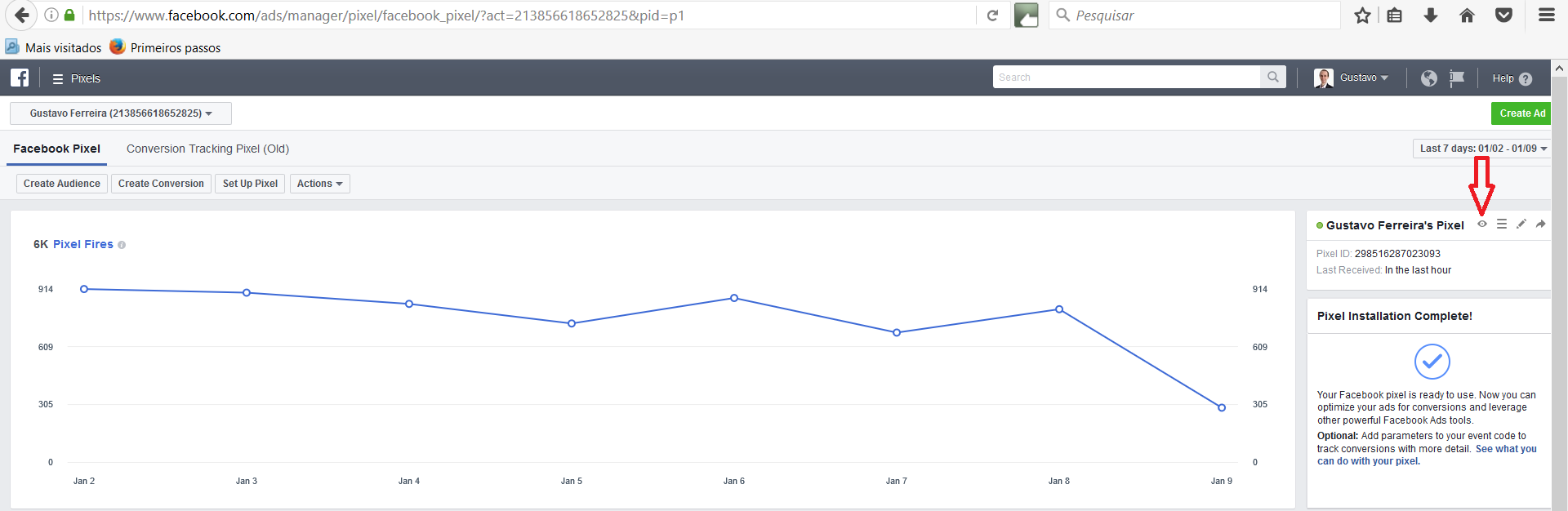Reload the page with refresh icon
1568x511 pixels.
click(x=992, y=15)
